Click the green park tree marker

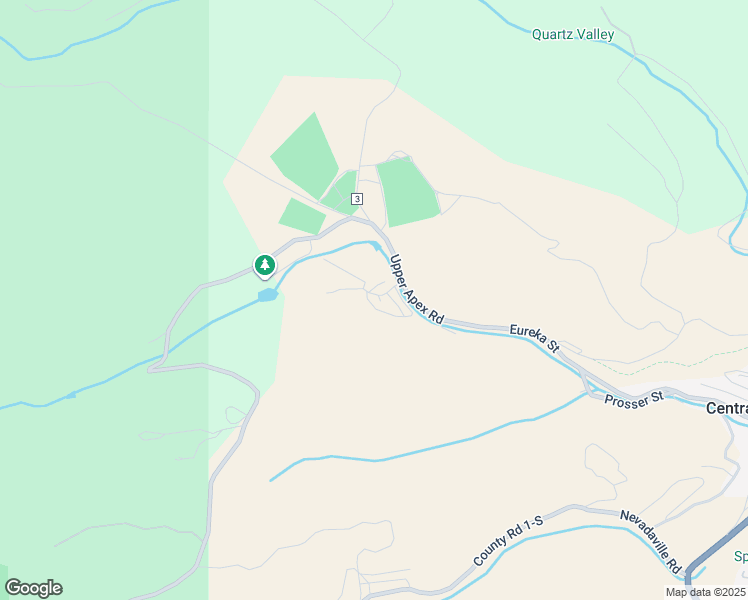tap(265, 266)
